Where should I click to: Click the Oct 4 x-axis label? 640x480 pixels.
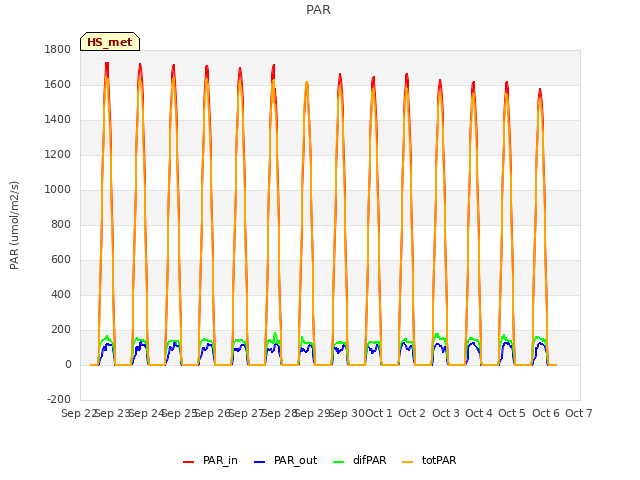(x=479, y=413)
